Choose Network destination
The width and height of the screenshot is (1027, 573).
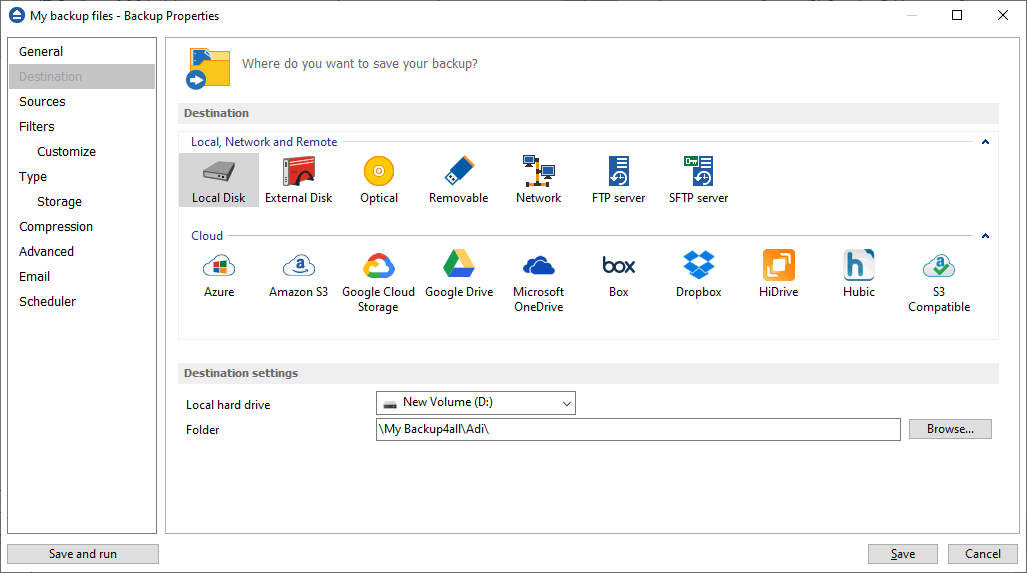538,180
